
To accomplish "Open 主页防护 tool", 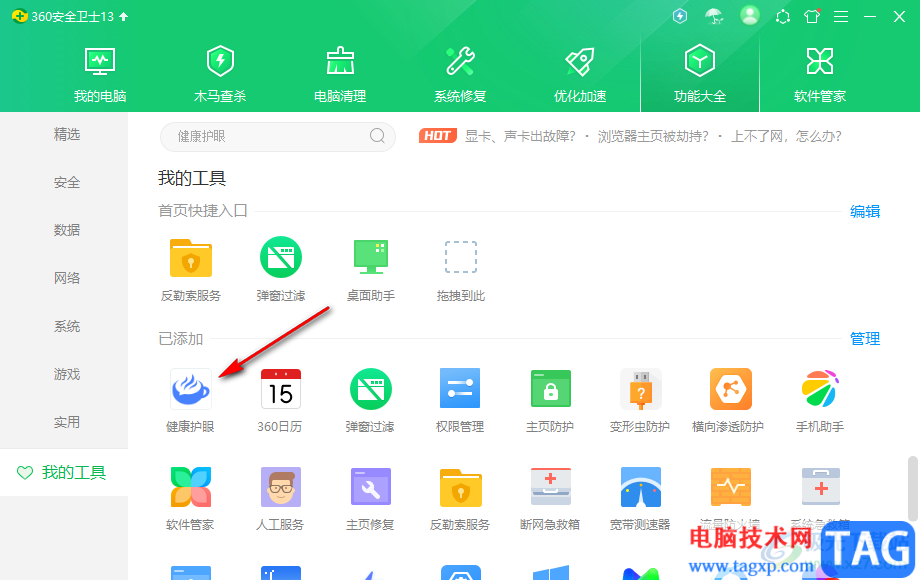I will [550, 401].
